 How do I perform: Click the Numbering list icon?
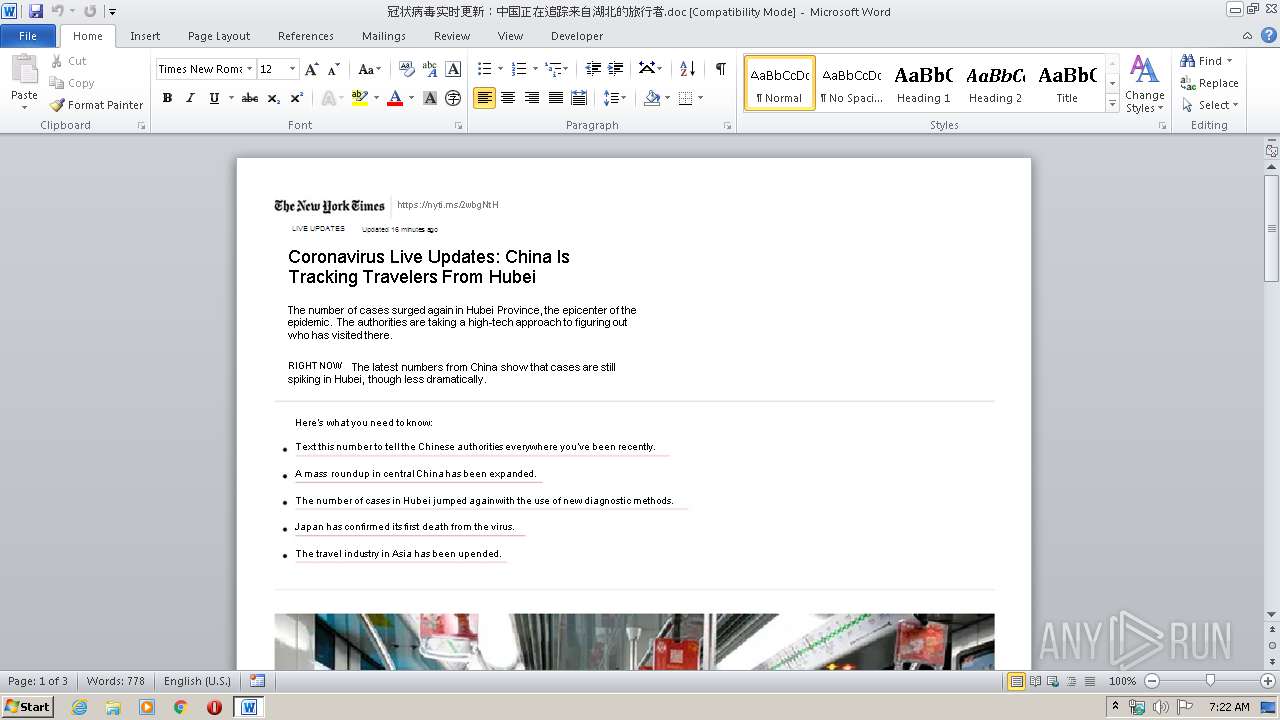coord(518,69)
